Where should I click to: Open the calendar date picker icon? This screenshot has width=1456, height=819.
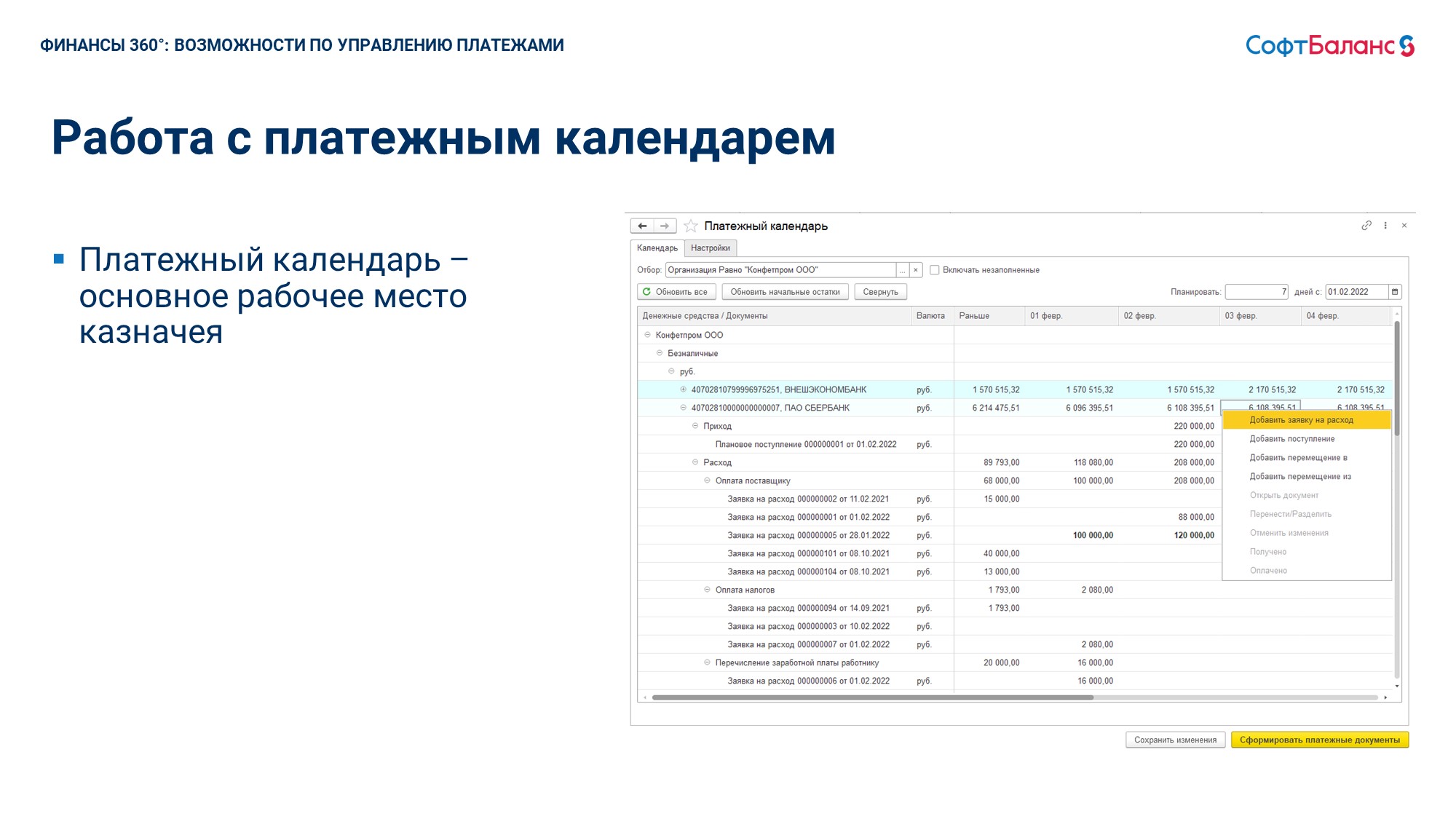coord(1395,292)
